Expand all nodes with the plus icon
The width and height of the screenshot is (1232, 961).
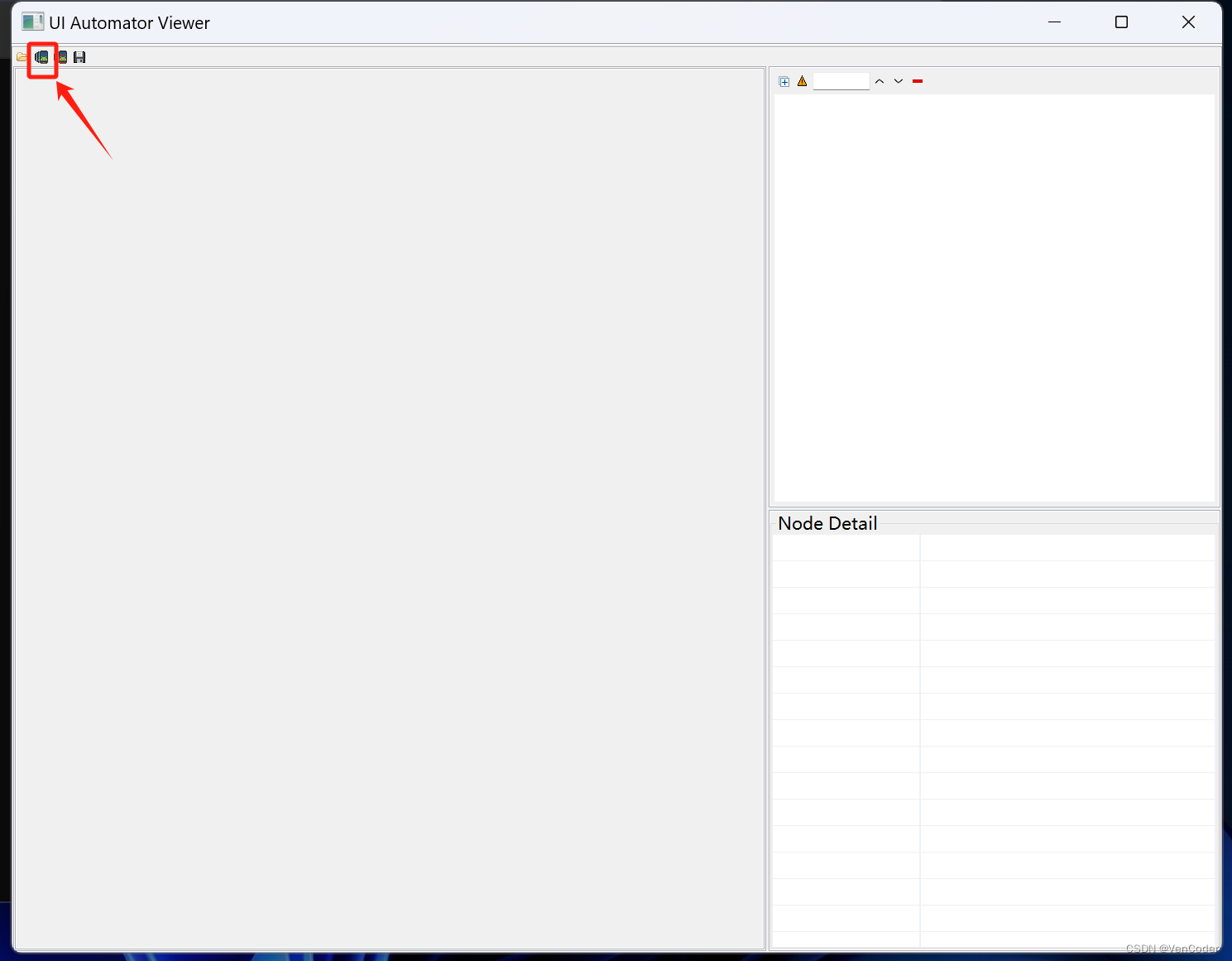pyautogui.click(x=784, y=81)
